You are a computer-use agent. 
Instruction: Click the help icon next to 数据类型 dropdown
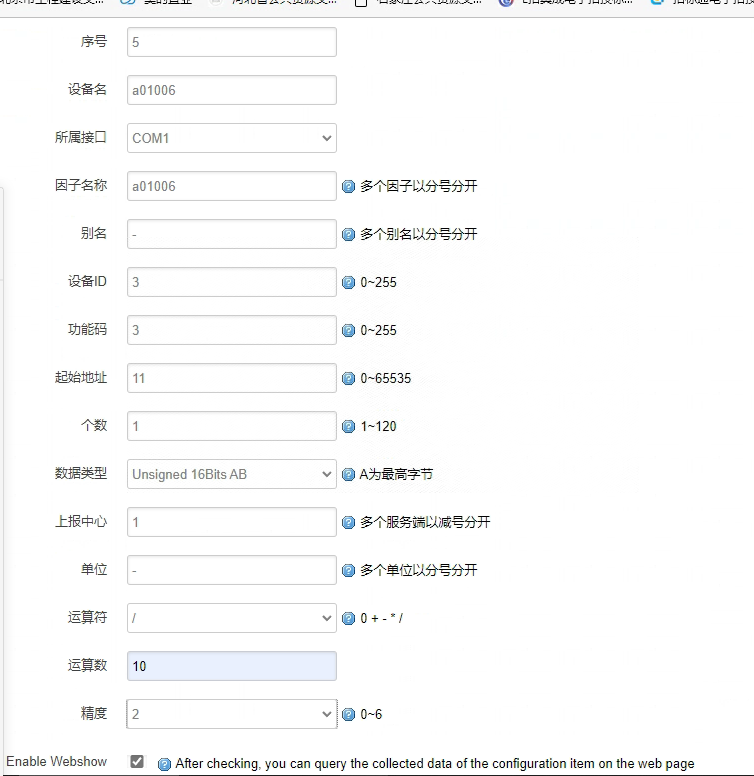tap(349, 475)
